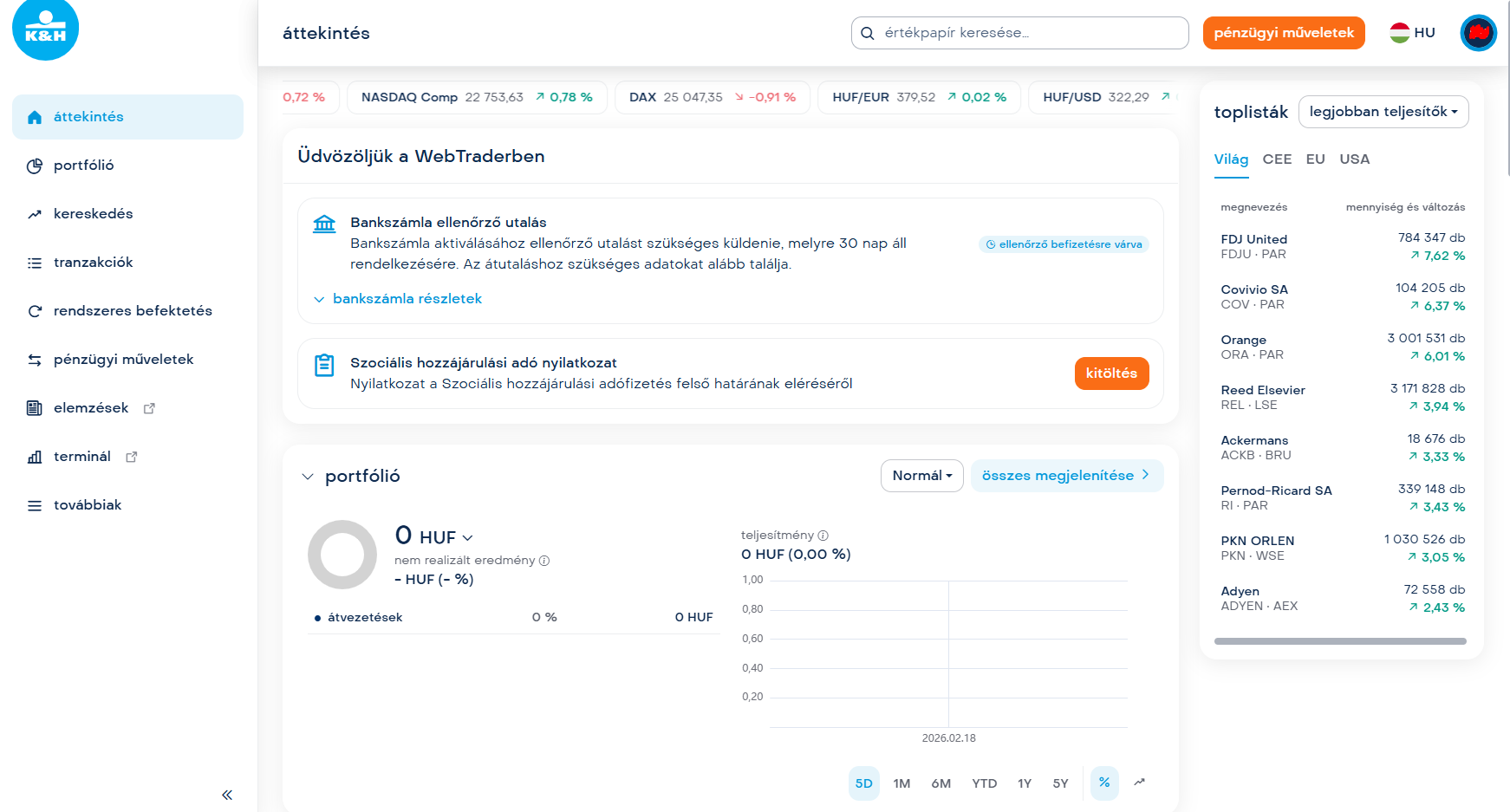Click the portfólió pie chart sidebar icon

tap(35, 166)
